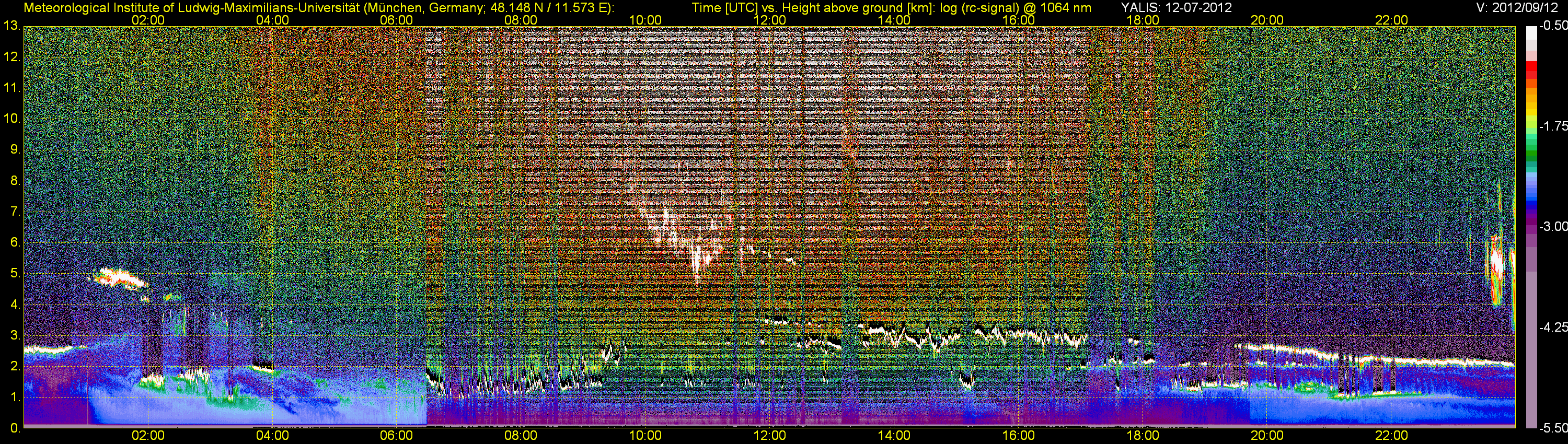1568x444 pixels.
Task: Click the 3 km height axis label
Action: tap(15, 336)
